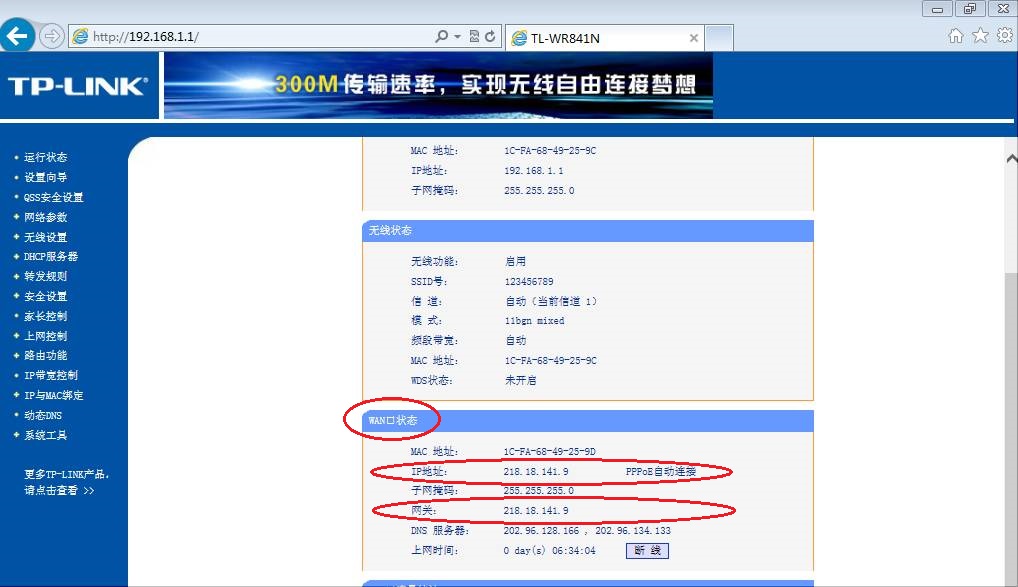This screenshot has height=587, width=1018.
Task: Expand 无线设置 menu in sidebar
Action: pyautogui.click(x=45, y=237)
